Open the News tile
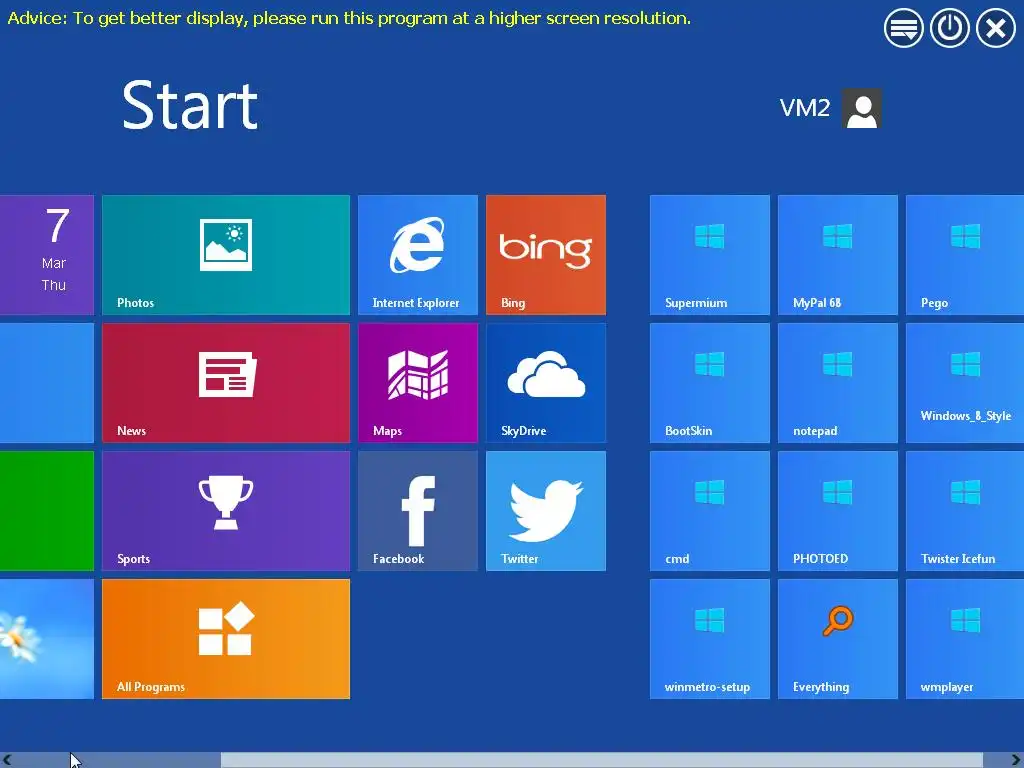1024x768 pixels. [x=226, y=383]
